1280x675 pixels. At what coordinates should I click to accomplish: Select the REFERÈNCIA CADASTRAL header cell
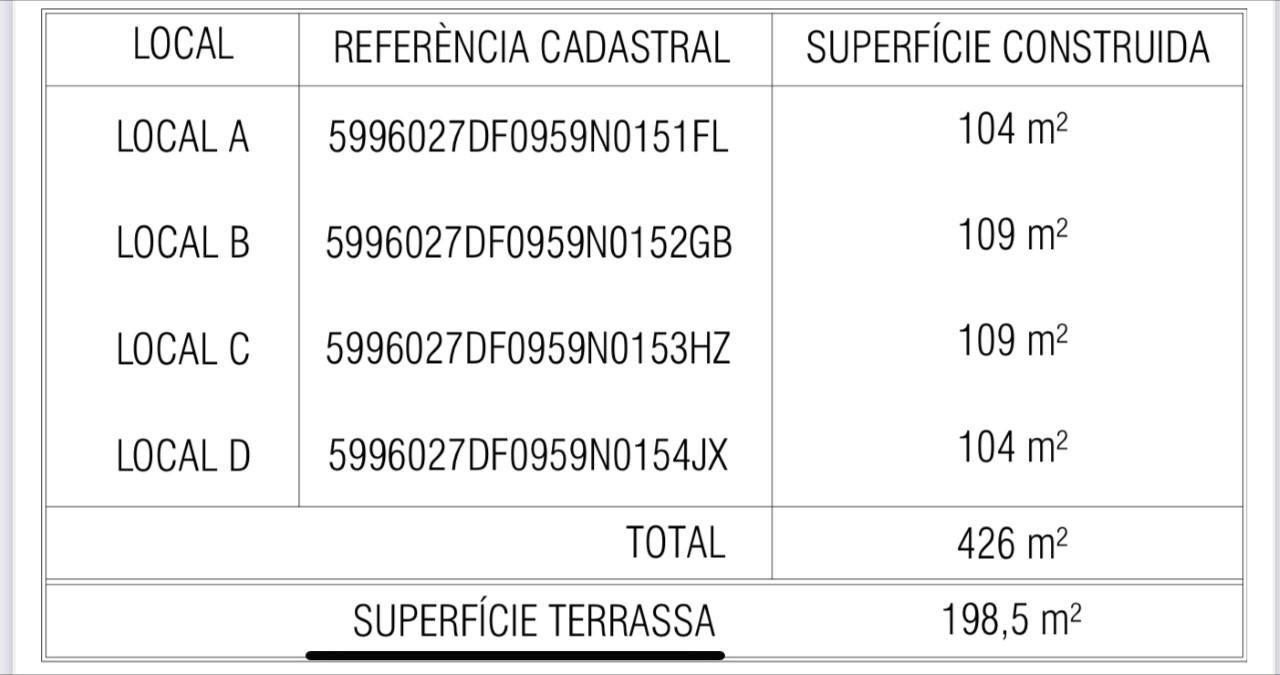531,48
